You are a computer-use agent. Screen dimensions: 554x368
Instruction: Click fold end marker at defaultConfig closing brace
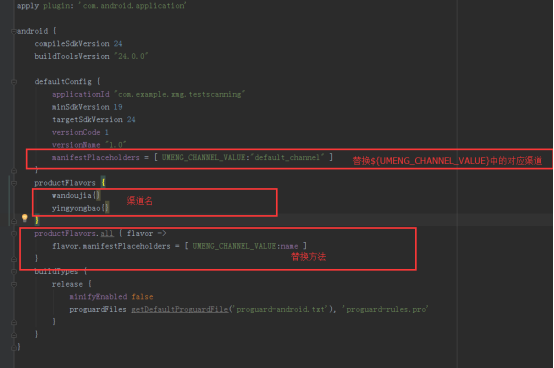[14, 171]
